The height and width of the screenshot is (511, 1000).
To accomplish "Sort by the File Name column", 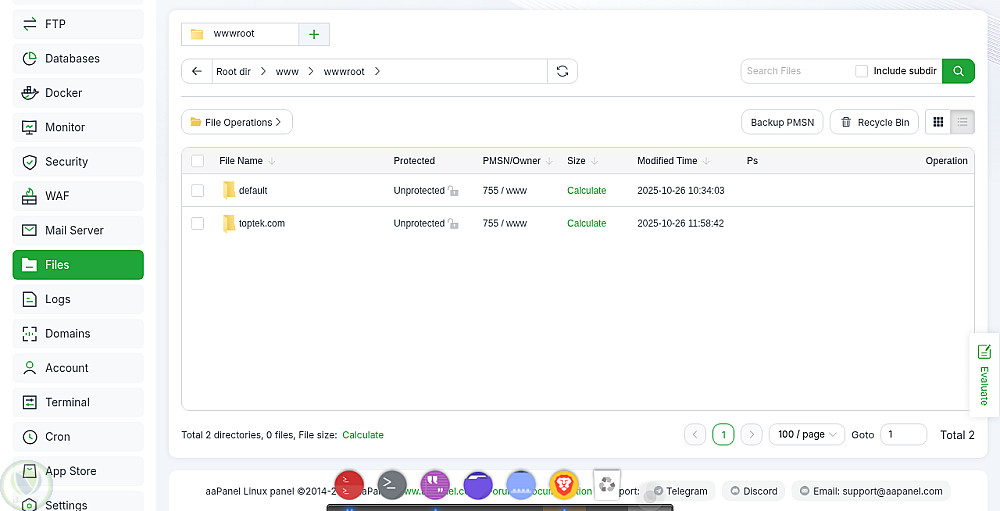I will [247, 161].
